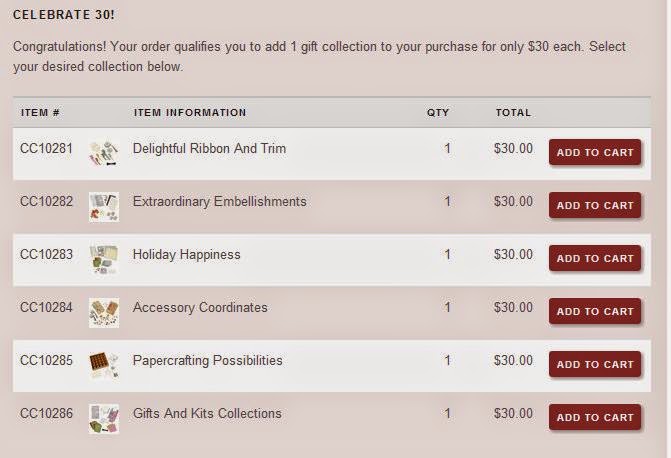Click item number CC10281
This screenshot has height=458, width=671.
[46, 148]
